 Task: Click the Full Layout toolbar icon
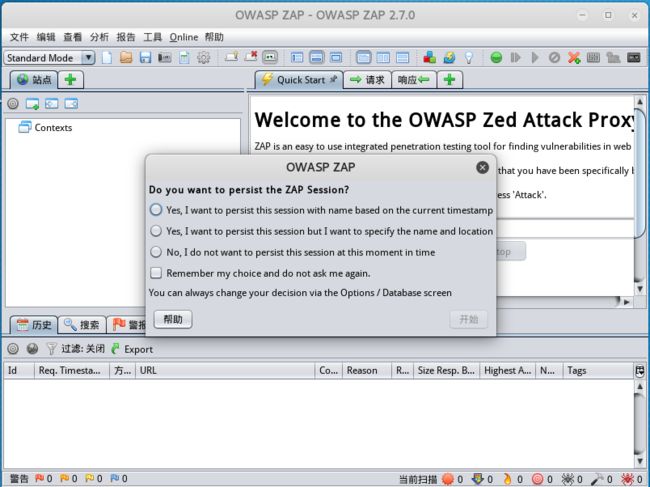coord(336,57)
